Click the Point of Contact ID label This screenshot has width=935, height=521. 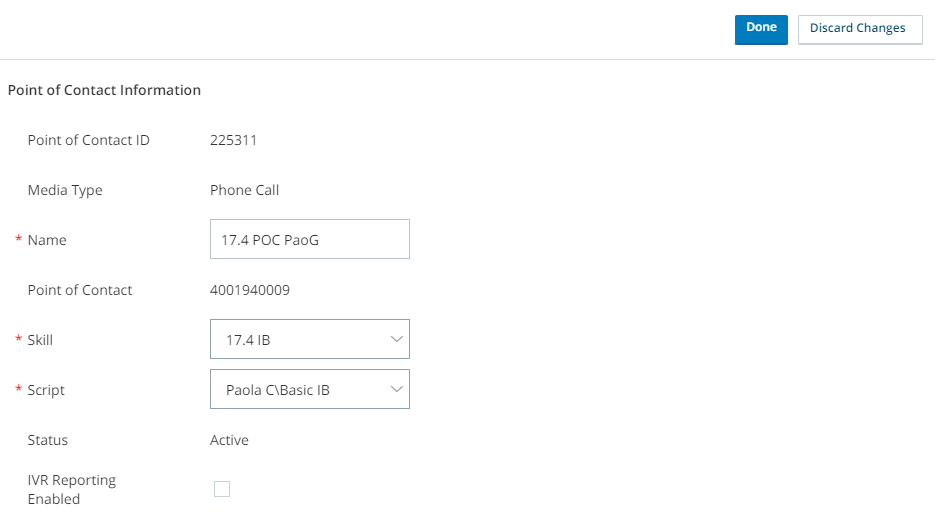(89, 140)
